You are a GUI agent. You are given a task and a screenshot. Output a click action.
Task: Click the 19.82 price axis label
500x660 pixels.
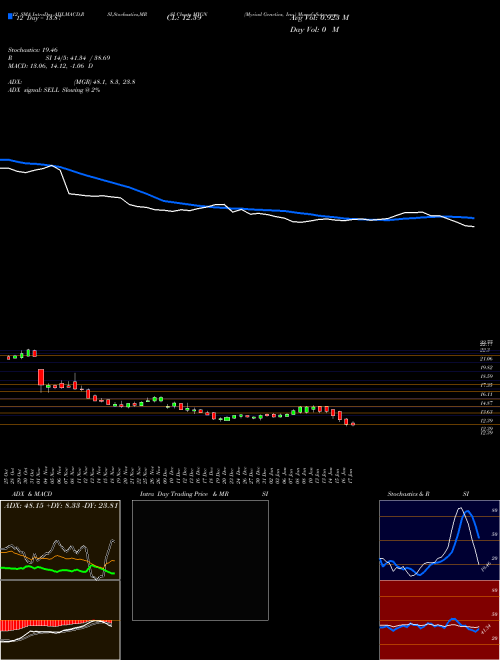pos(486,367)
